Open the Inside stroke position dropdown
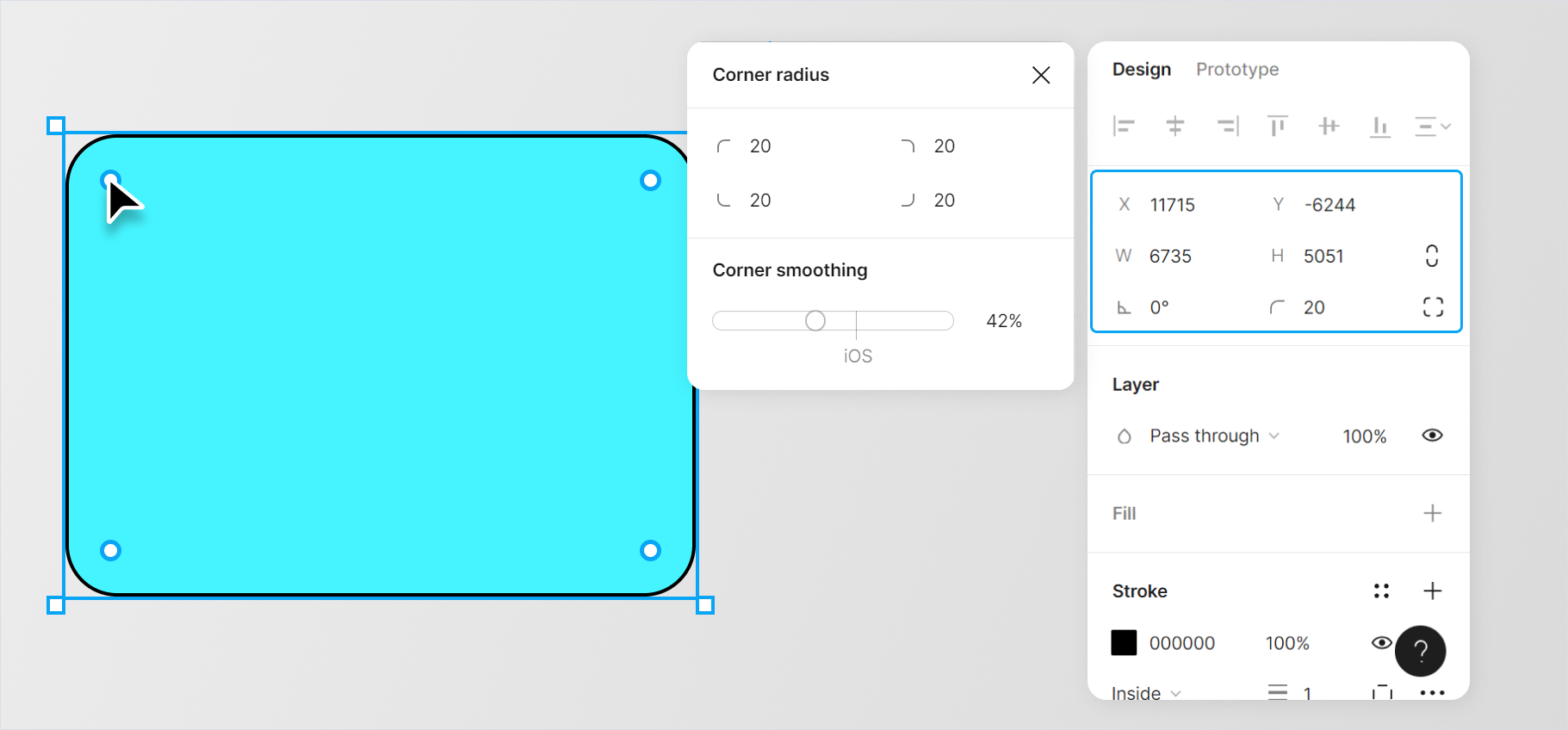This screenshot has height=730, width=1568. [x=1145, y=693]
